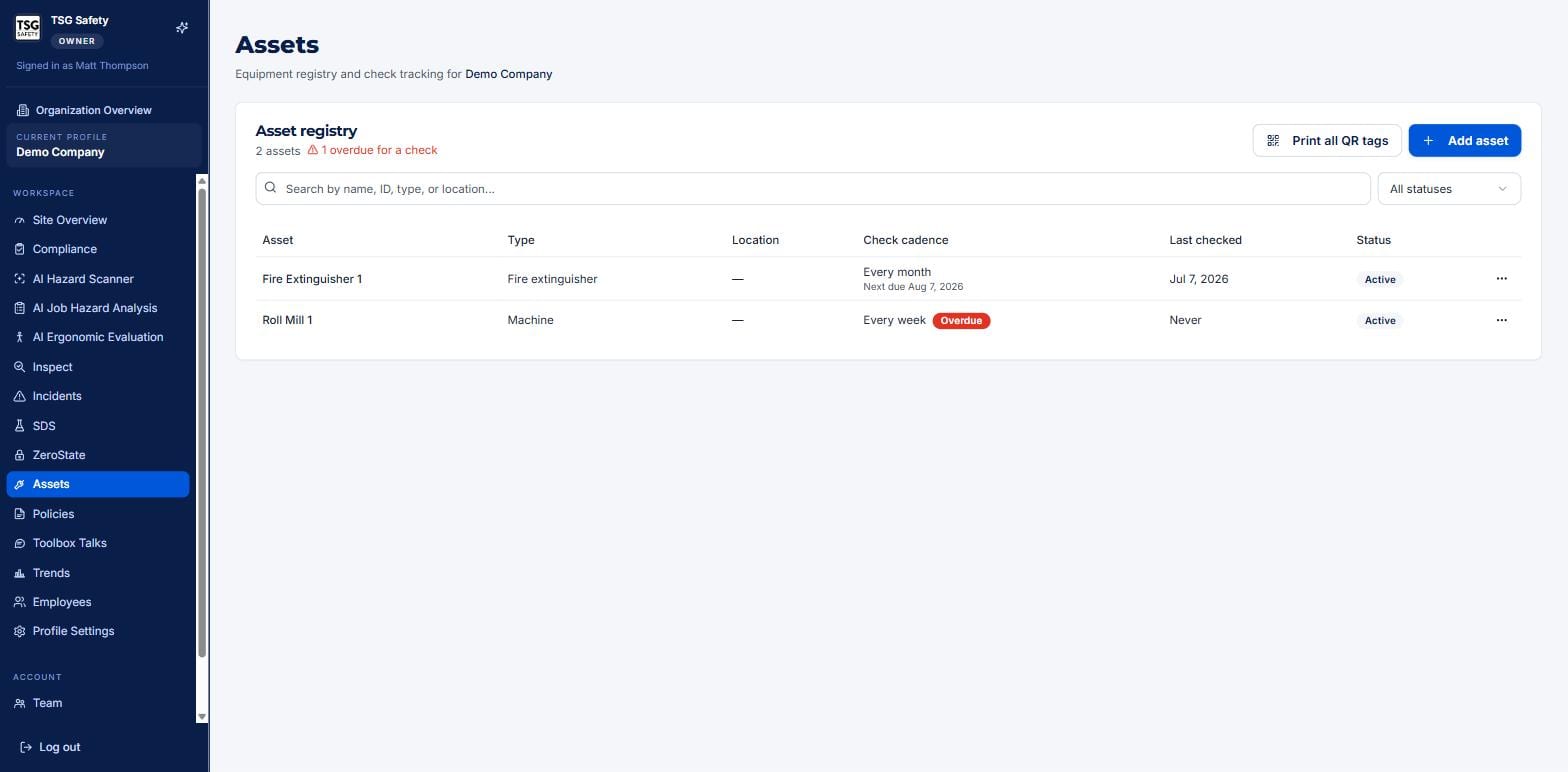
Task: Click the Asset column header
Action: click(x=278, y=240)
